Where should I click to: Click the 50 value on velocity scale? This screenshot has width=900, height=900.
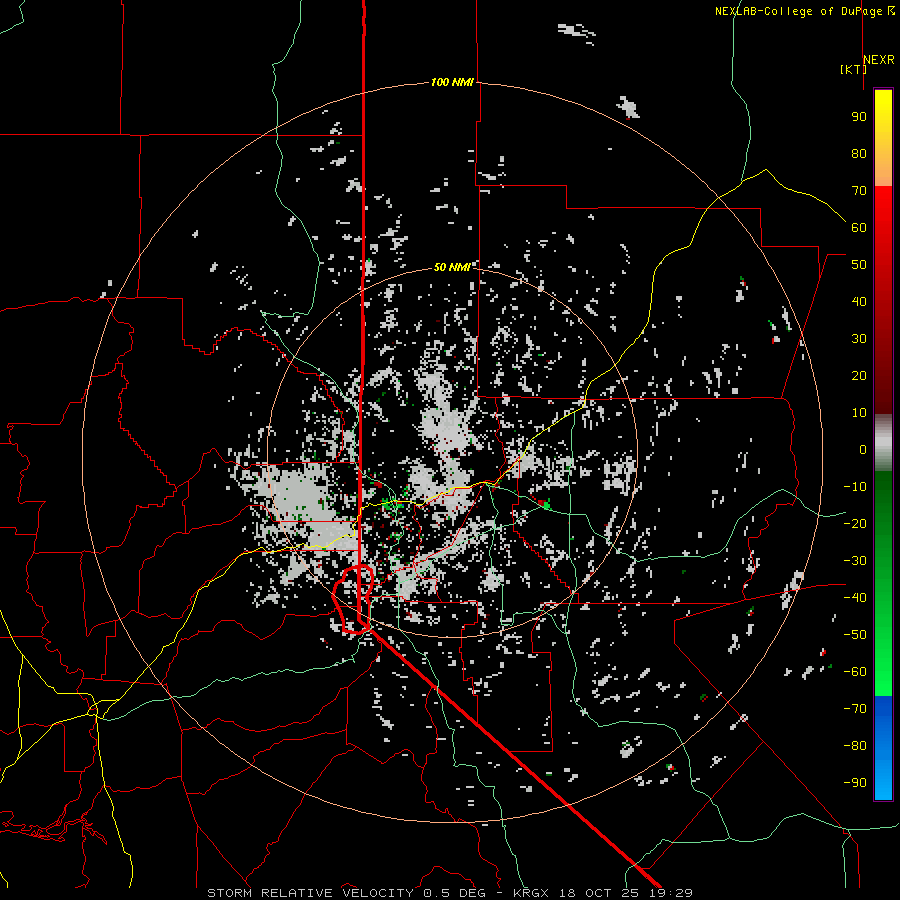tap(859, 265)
